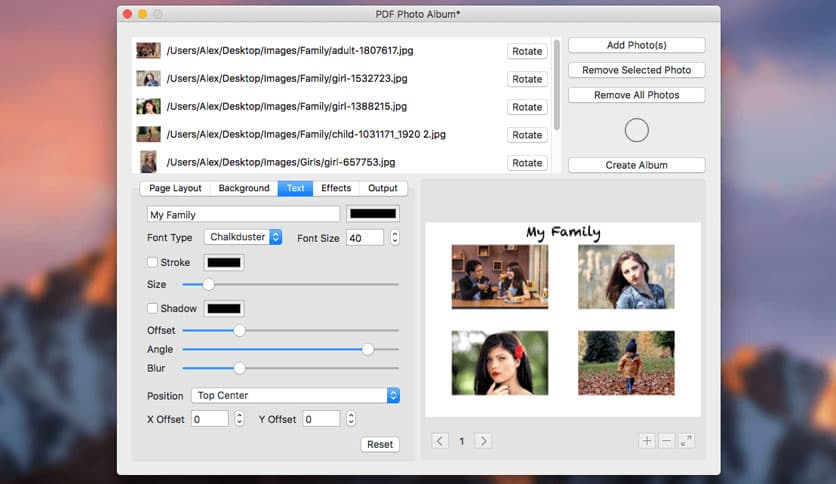Click the My Family title text field
This screenshot has width=836, height=484.
243,214
